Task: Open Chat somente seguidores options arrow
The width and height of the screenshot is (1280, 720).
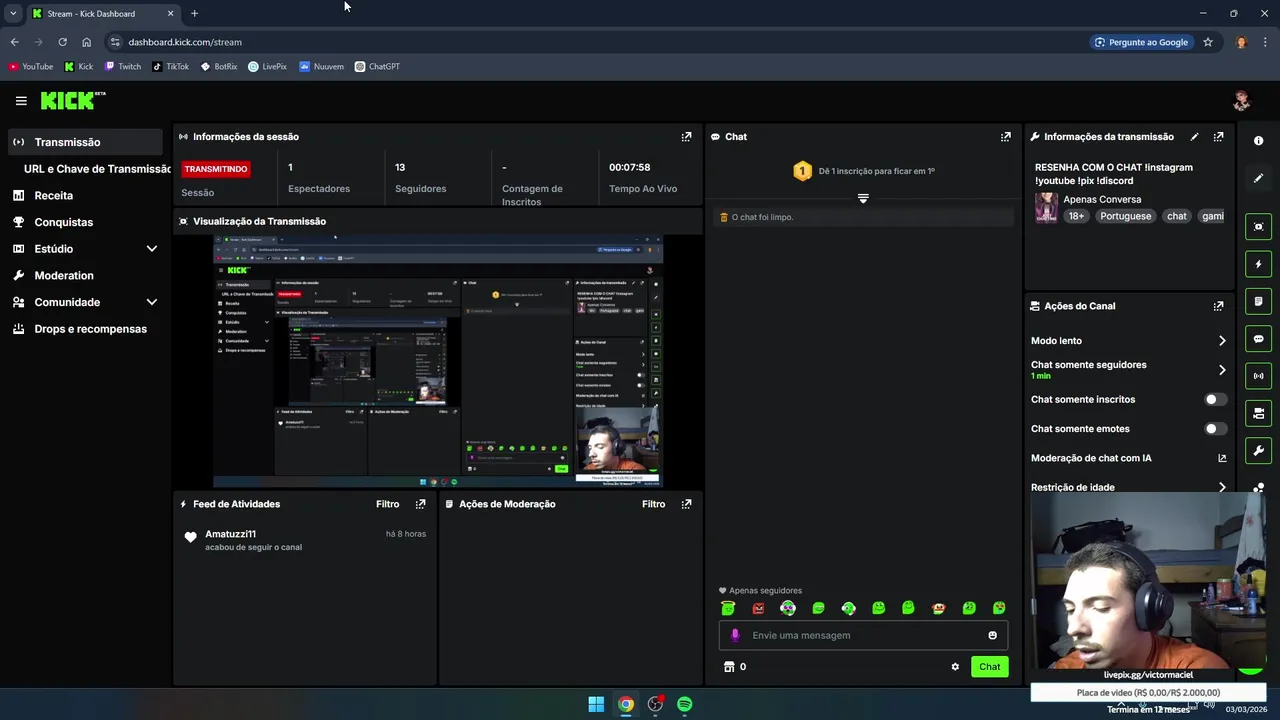Action: click(x=1222, y=370)
